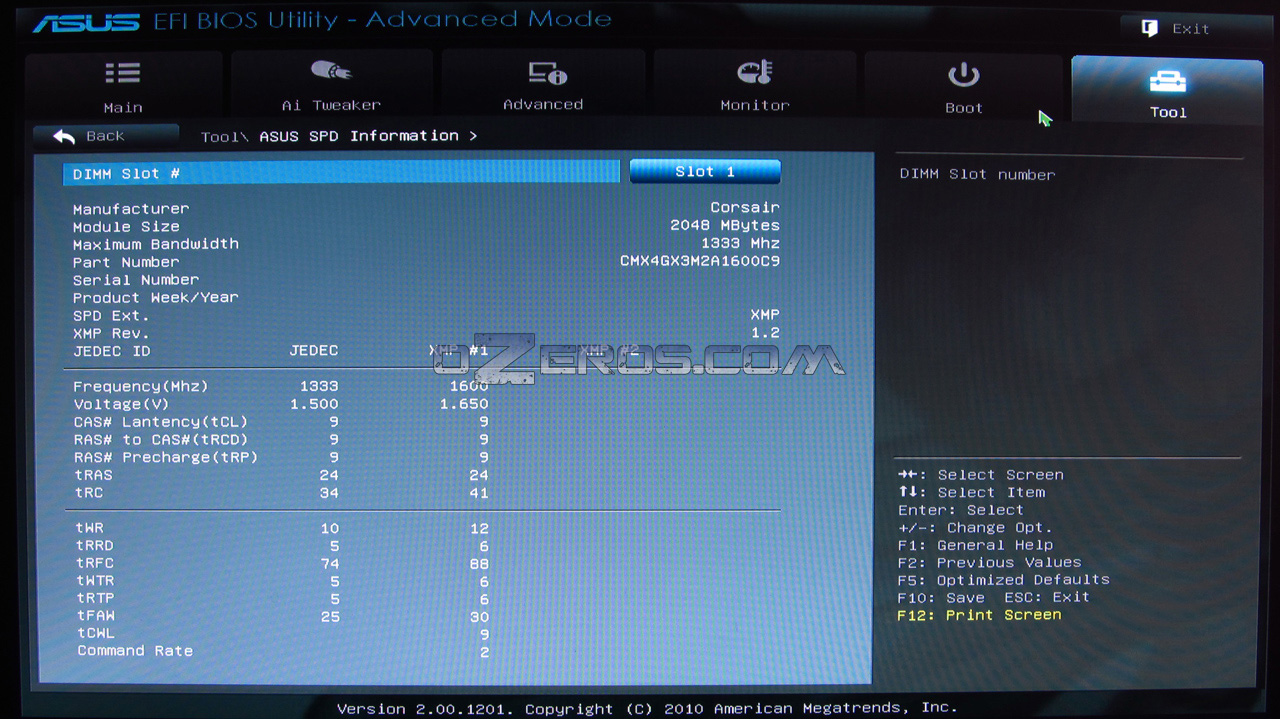The height and width of the screenshot is (719, 1280).
Task: Click the tWR row label
Action: tap(89, 528)
